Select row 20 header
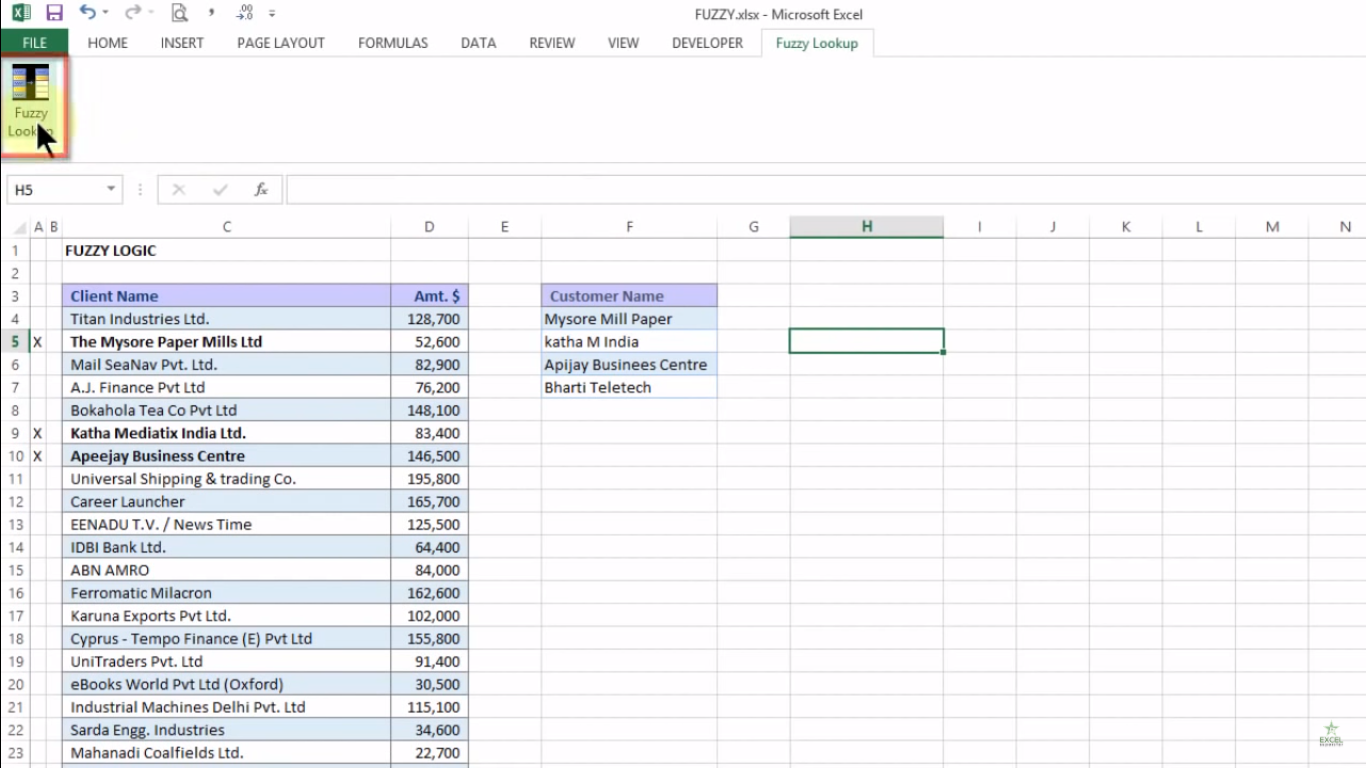The image size is (1366, 768). 15,685
